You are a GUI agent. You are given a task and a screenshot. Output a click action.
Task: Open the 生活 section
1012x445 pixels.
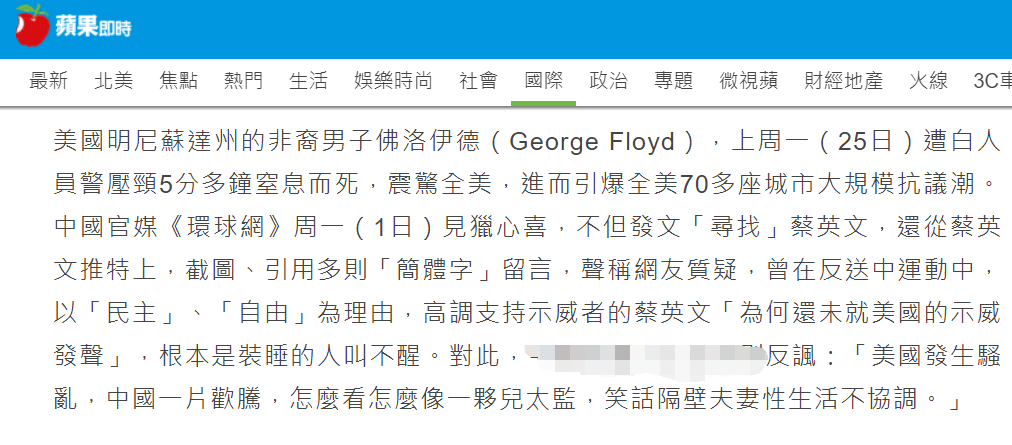tap(309, 81)
